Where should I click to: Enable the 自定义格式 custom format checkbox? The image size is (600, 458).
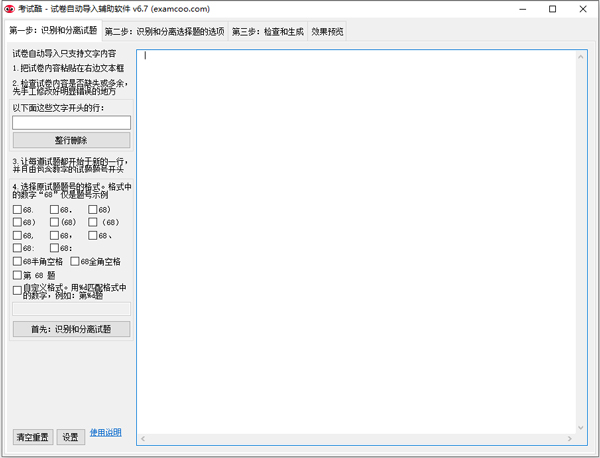[x=17, y=290]
